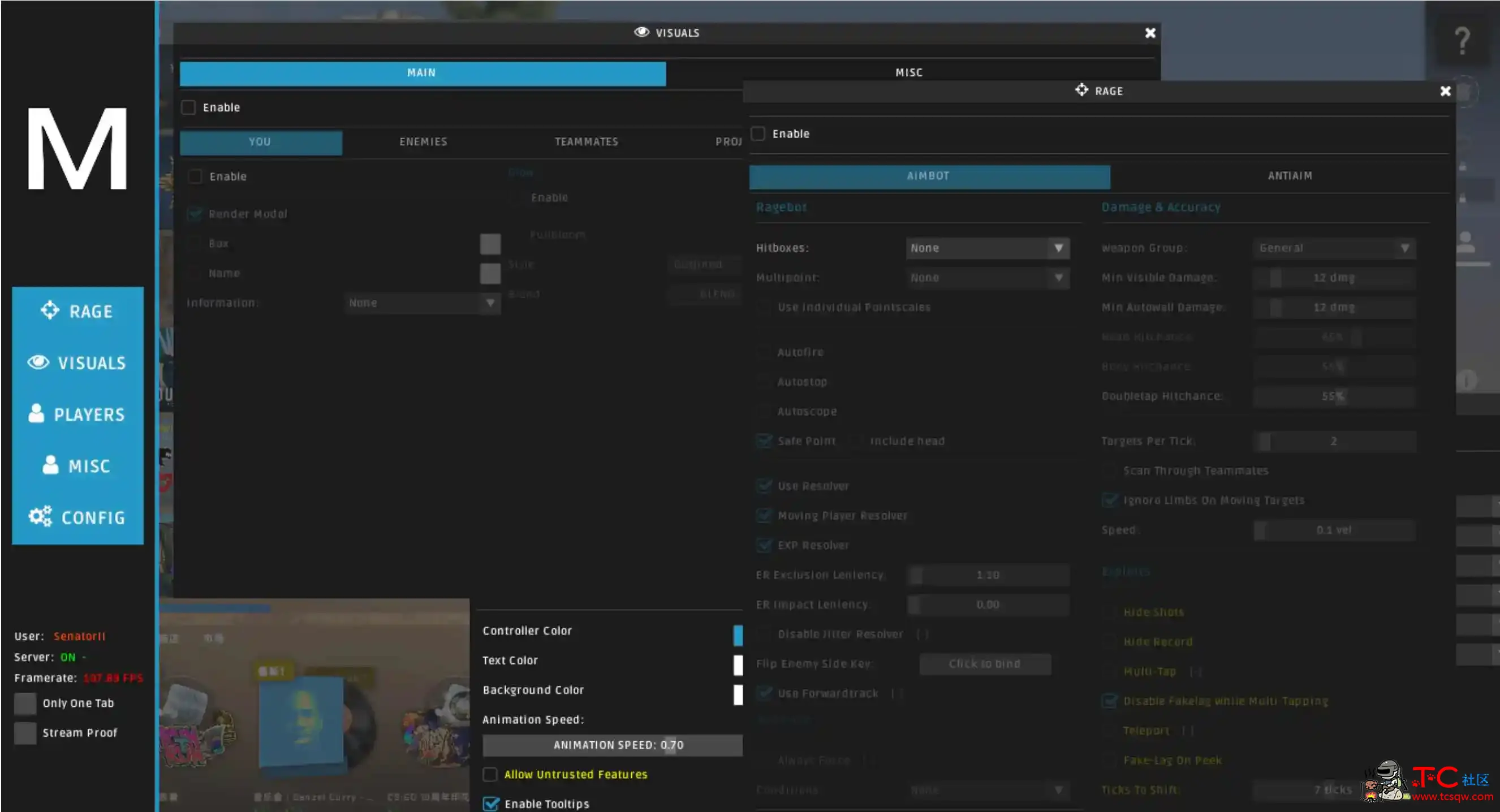Click the gear icon next to RAGE header
The image size is (1500, 812).
pos(1079,90)
